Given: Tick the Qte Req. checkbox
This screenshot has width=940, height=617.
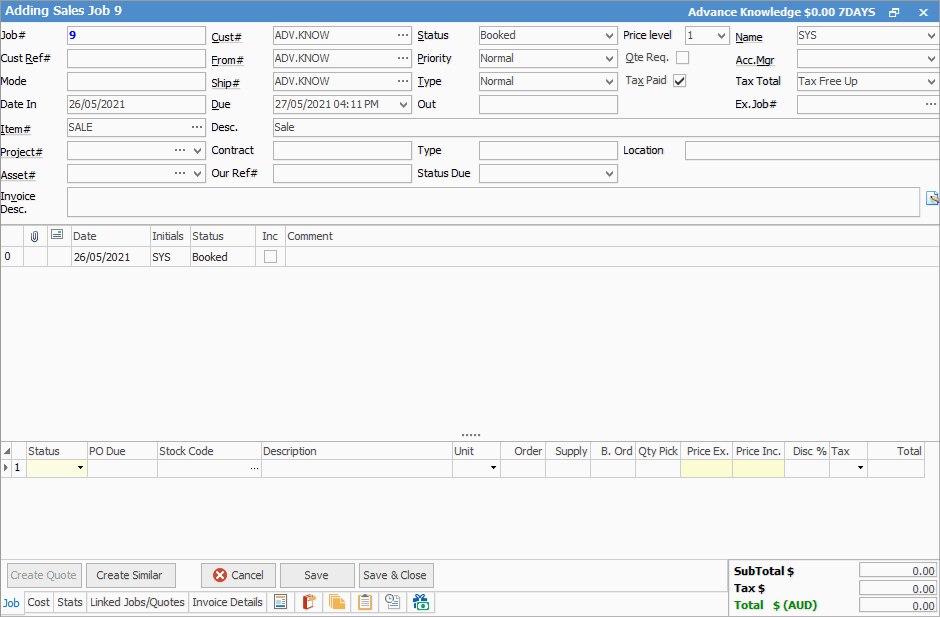Looking at the screenshot, I should 682,58.
